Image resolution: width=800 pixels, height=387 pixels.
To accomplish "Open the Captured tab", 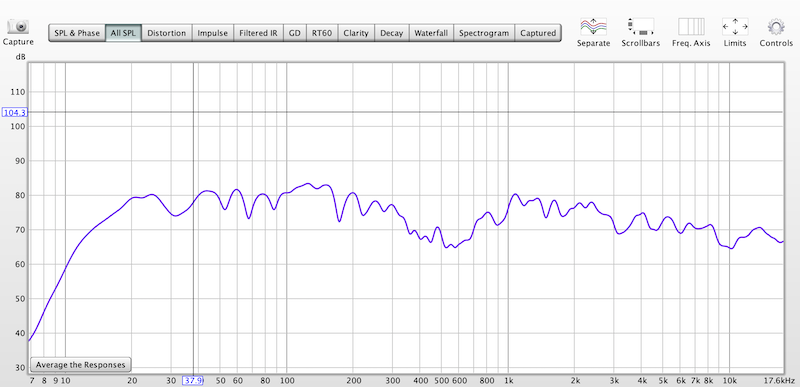I will (x=538, y=33).
